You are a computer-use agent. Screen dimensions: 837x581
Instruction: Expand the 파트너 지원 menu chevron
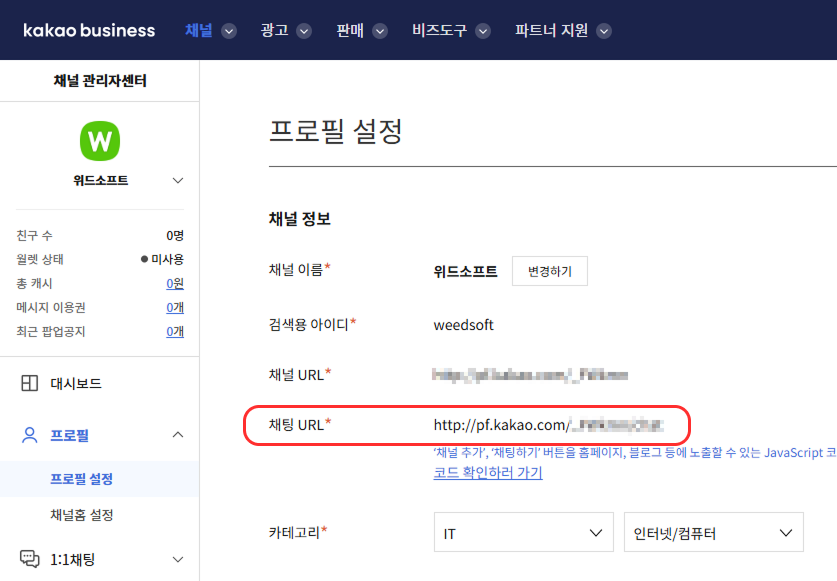coord(604,32)
